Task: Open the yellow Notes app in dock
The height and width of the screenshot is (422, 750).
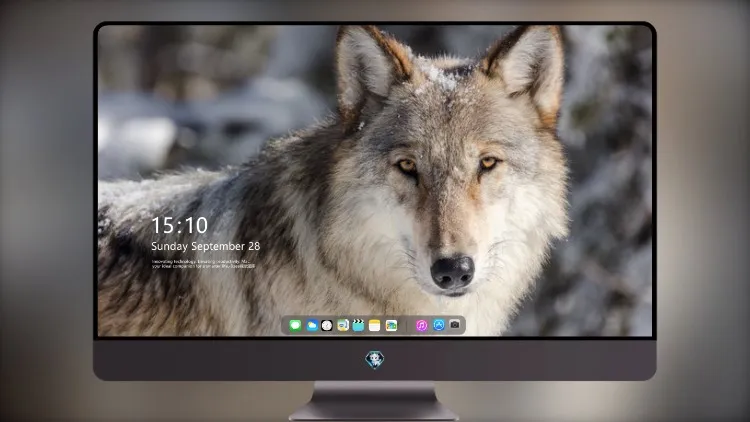Action: point(375,326)
